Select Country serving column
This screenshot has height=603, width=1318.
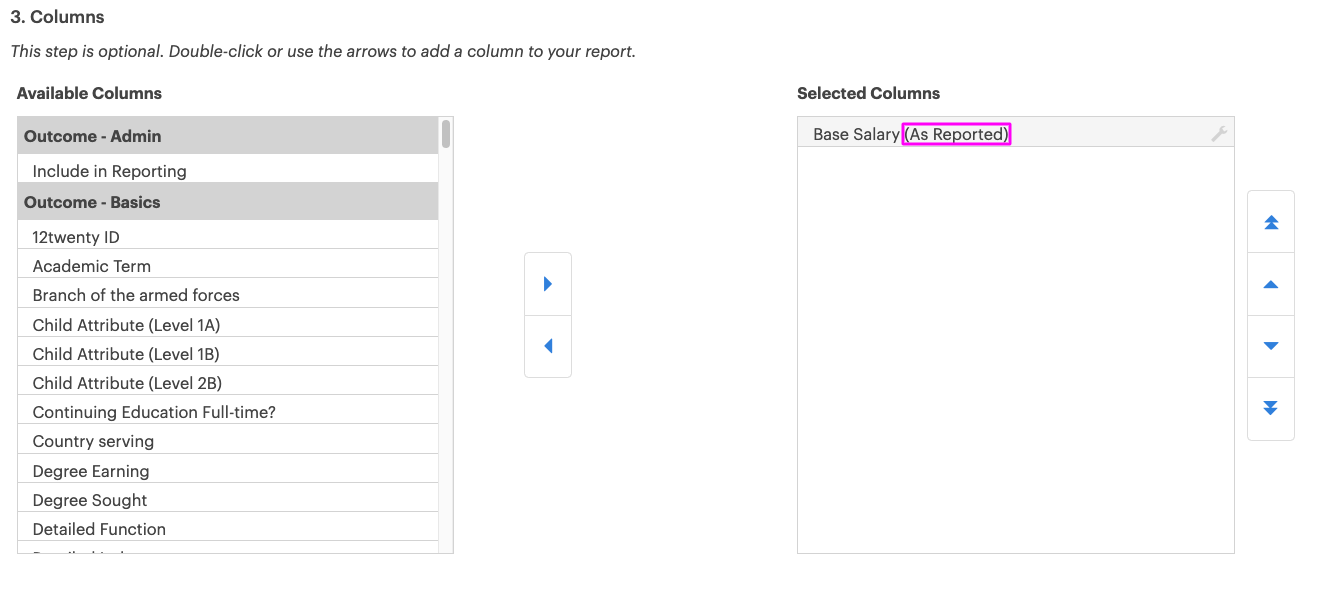tap(93, 441)
